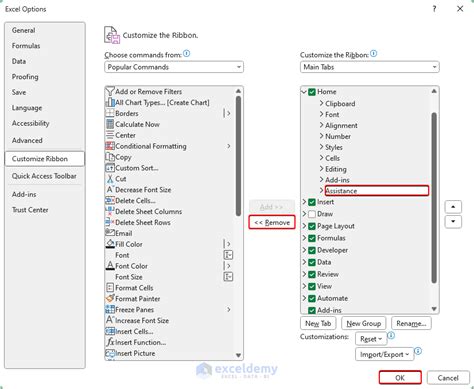Click the Borders command icon
Viewport: 474px width, 389px height.
pos(110,113)
